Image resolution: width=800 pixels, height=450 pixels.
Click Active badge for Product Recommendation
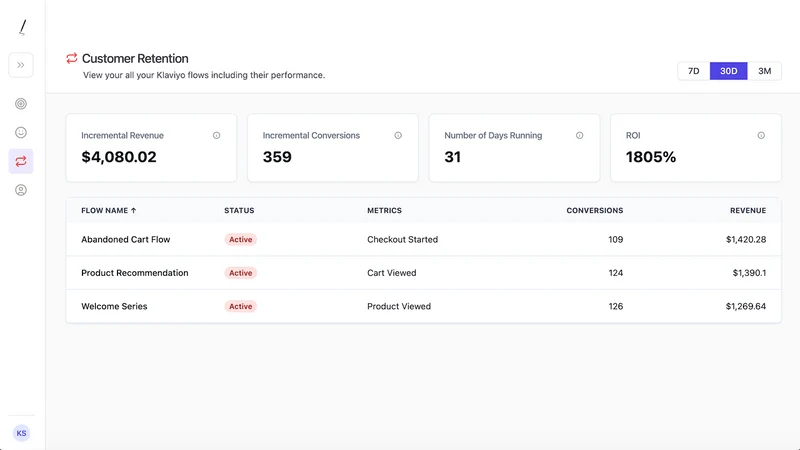[x=240, y=273]
